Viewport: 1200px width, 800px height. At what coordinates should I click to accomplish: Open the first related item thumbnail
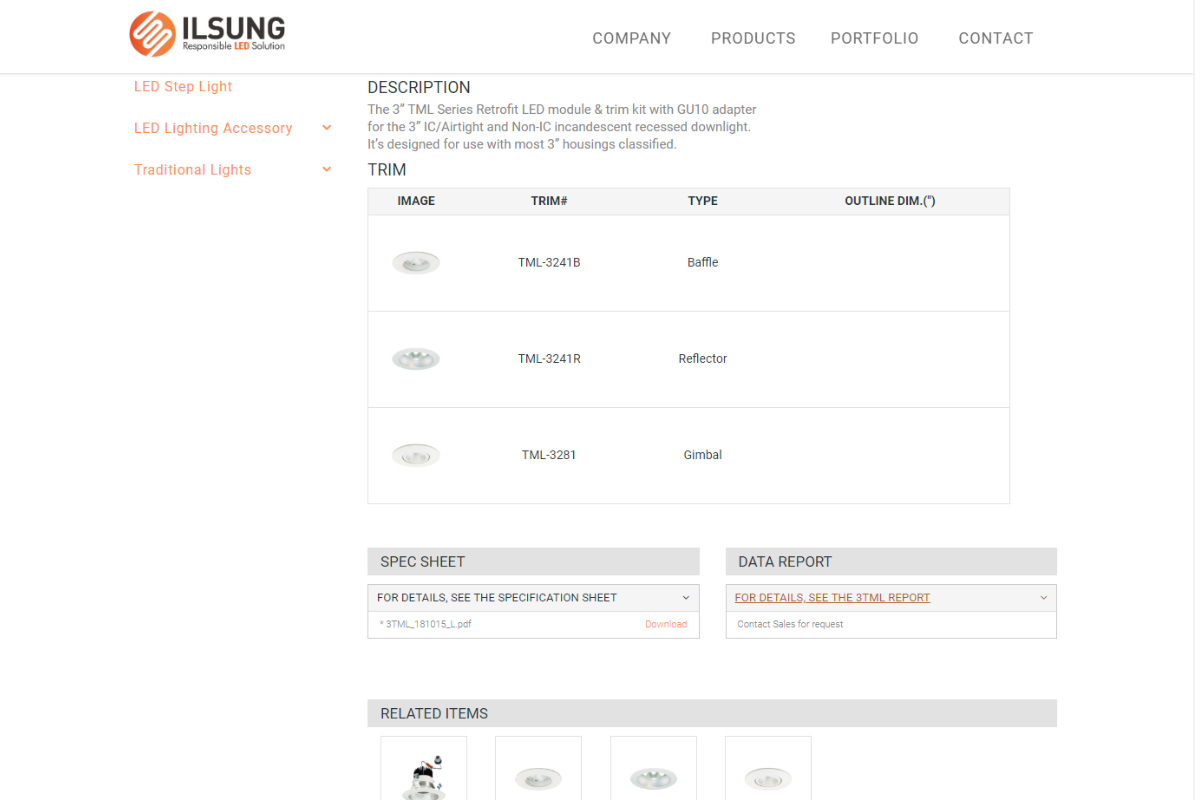424,770
